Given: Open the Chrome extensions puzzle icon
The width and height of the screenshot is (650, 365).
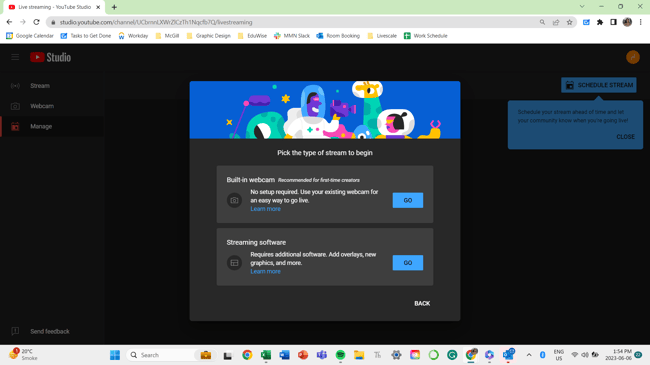Looking at the screenshot, I should (600, 22).
